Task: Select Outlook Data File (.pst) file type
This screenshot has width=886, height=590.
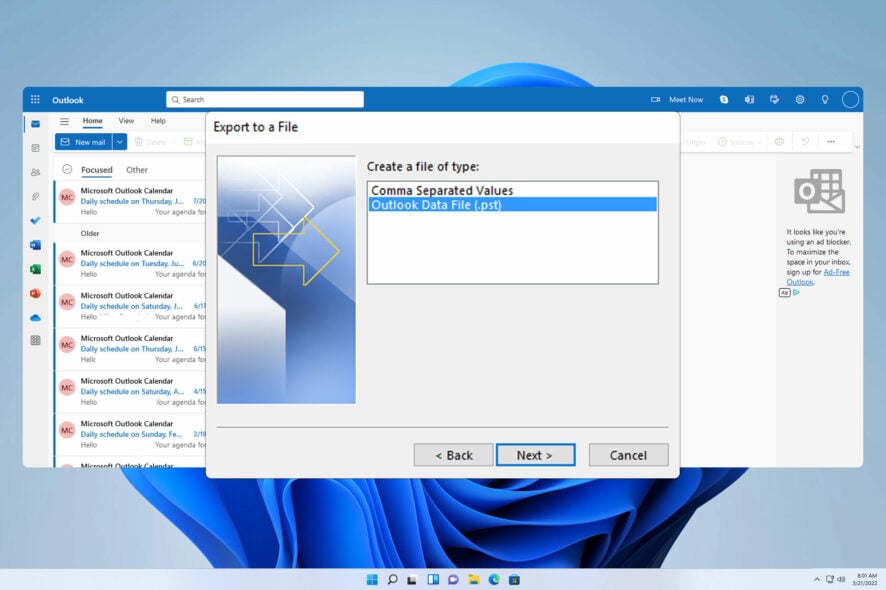Action: click(x=511, y=203)
